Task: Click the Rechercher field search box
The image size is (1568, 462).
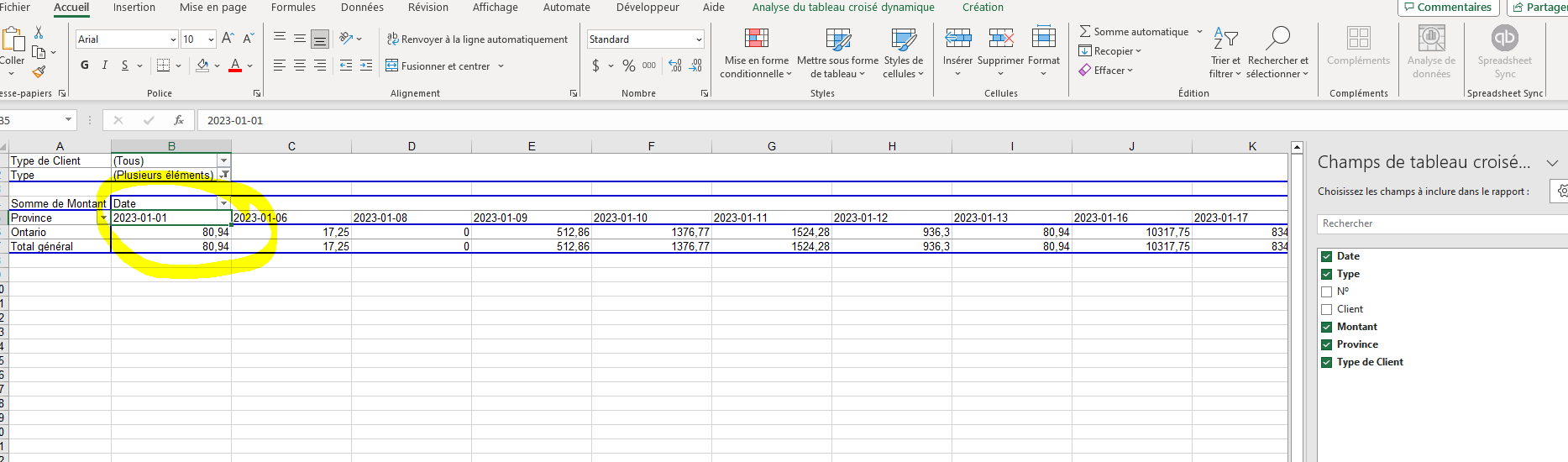Action: (x=1442, y=223)
